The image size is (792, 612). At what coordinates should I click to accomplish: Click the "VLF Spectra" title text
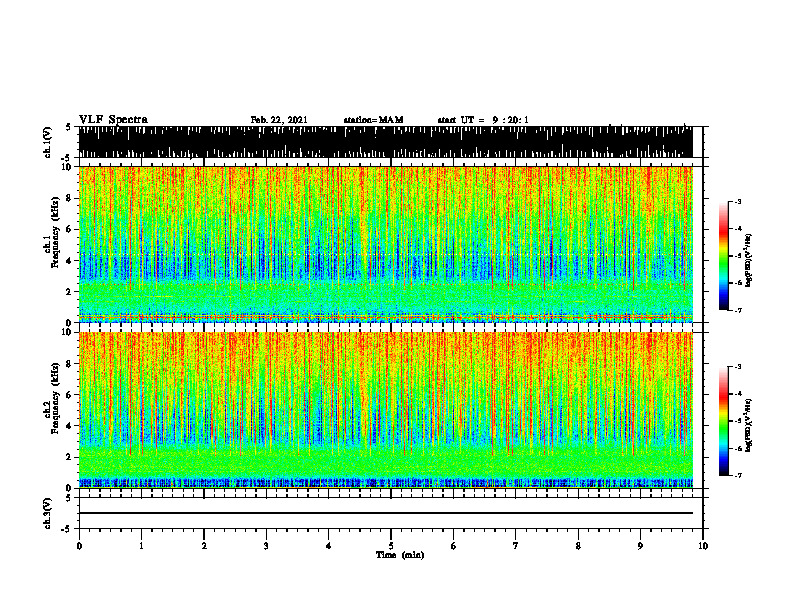(113, 120)
